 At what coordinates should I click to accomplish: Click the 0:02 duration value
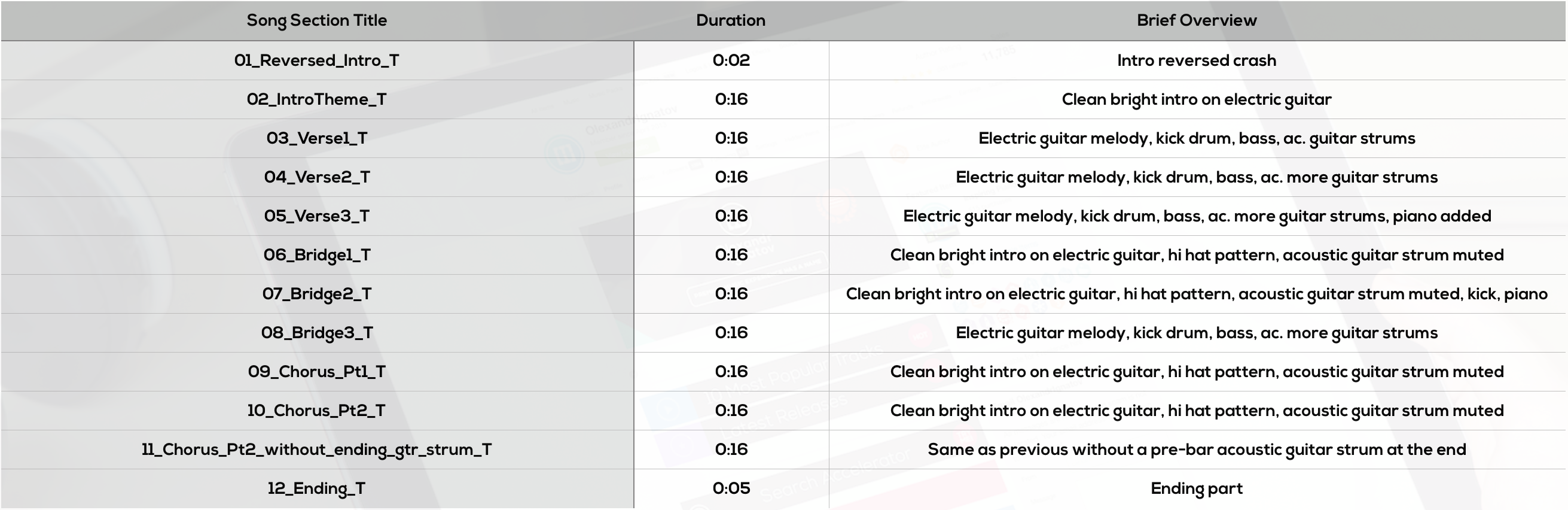[x=731, y=60]
